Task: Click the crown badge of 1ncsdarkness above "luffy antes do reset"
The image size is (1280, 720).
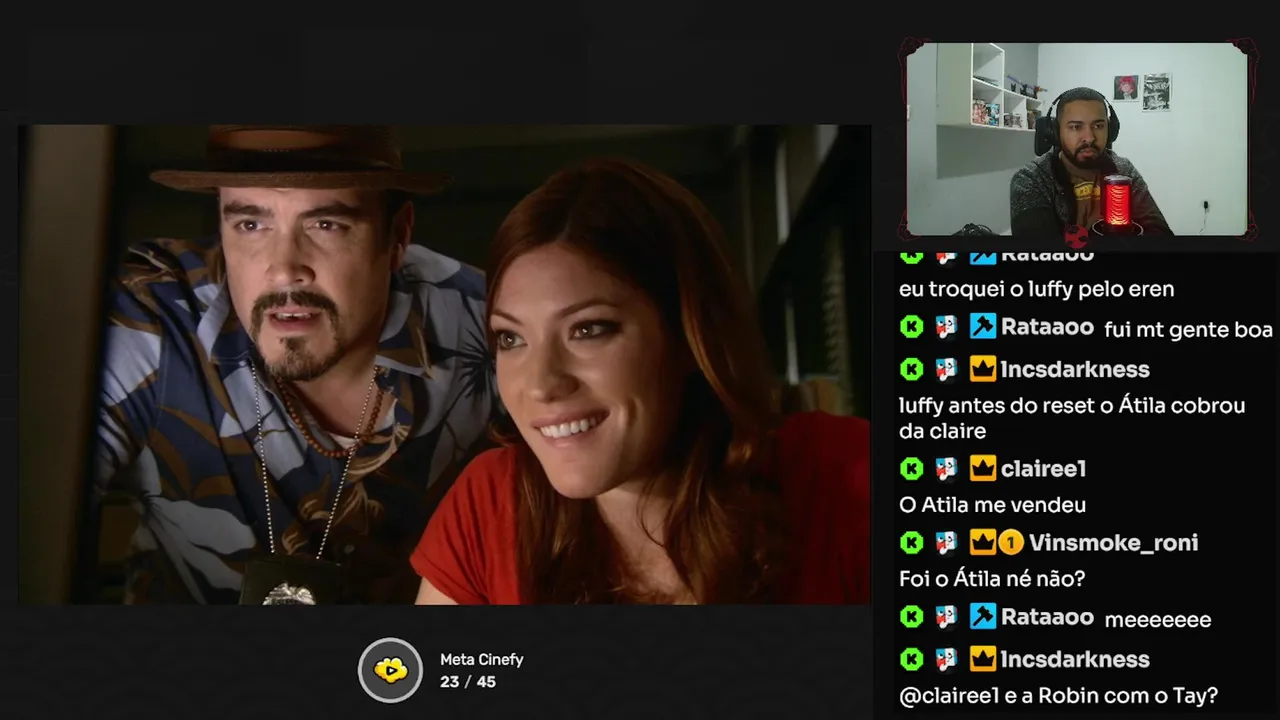Action: 982,369
